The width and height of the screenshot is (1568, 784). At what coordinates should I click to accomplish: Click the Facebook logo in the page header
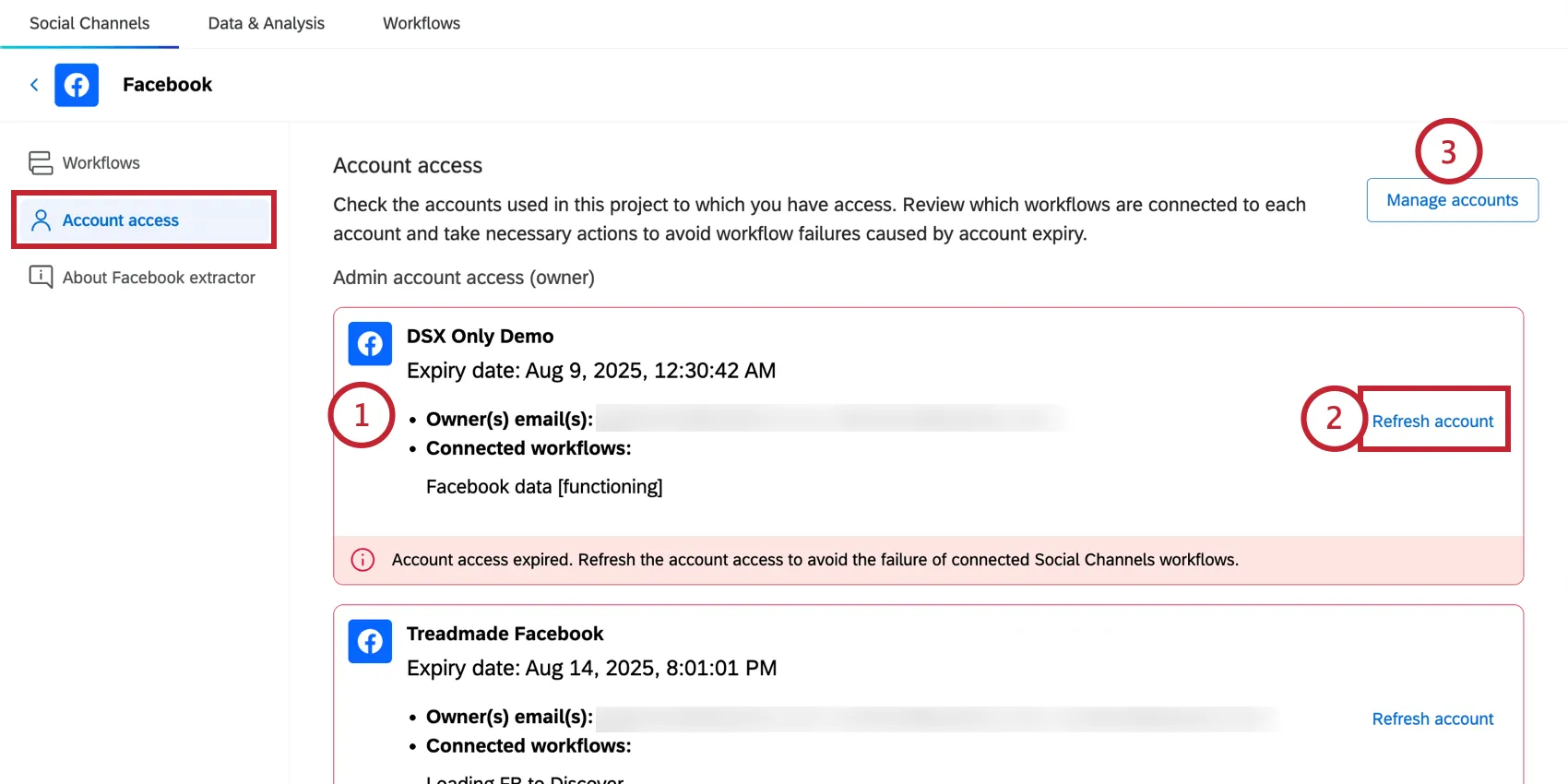pyautogui.click(x=77, y=85)
